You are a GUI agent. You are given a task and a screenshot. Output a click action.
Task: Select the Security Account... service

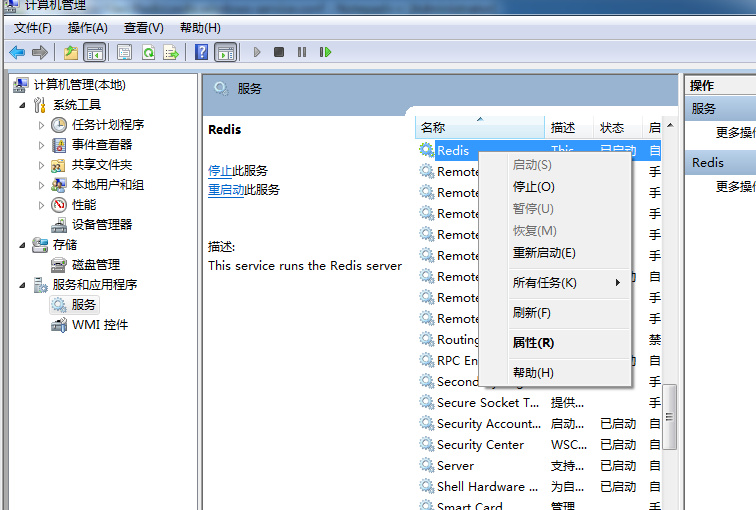click(x=539, y=424)
